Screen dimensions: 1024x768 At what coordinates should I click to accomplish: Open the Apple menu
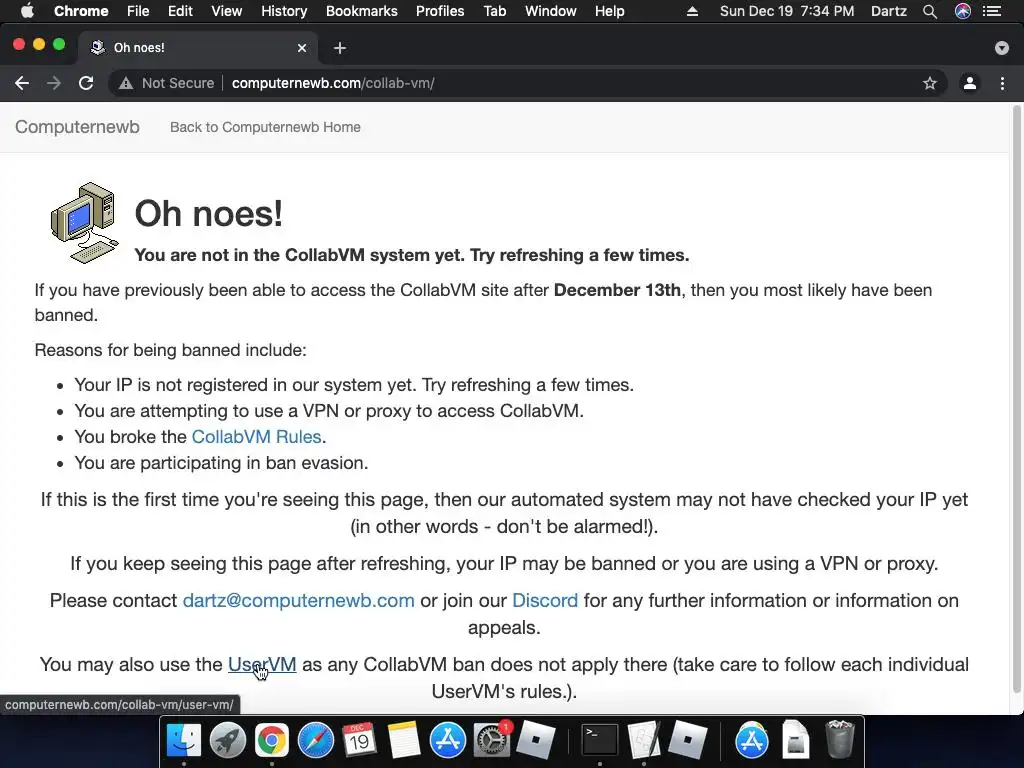pyautogui.click(x=27, y=11)
